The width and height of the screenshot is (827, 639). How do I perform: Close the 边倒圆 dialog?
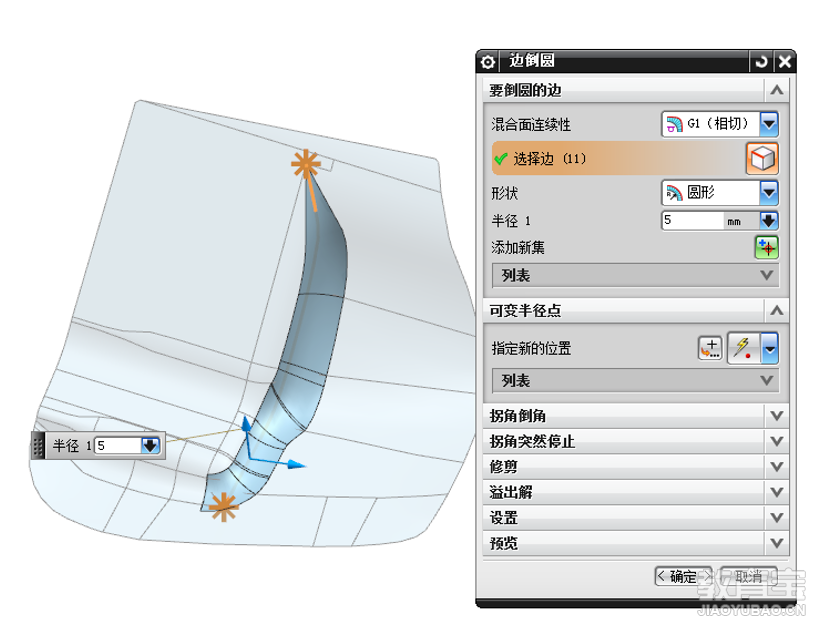pos(784,62)
